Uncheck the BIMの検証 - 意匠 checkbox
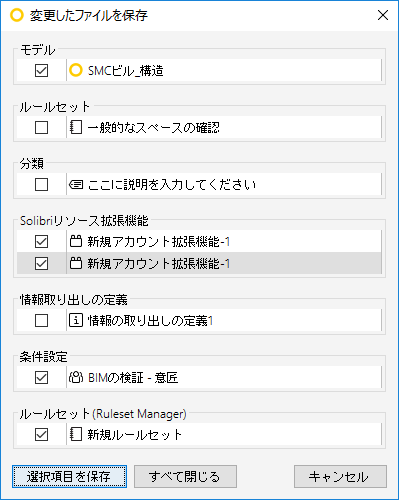399x500 pixels. point(41,377)
